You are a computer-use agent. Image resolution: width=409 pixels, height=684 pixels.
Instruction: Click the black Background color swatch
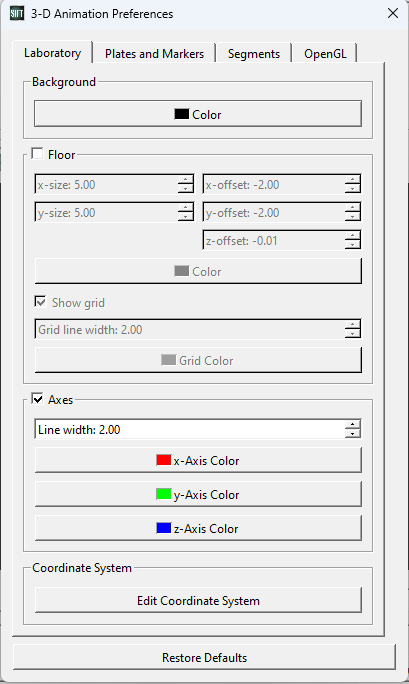[x=181, y=114]
